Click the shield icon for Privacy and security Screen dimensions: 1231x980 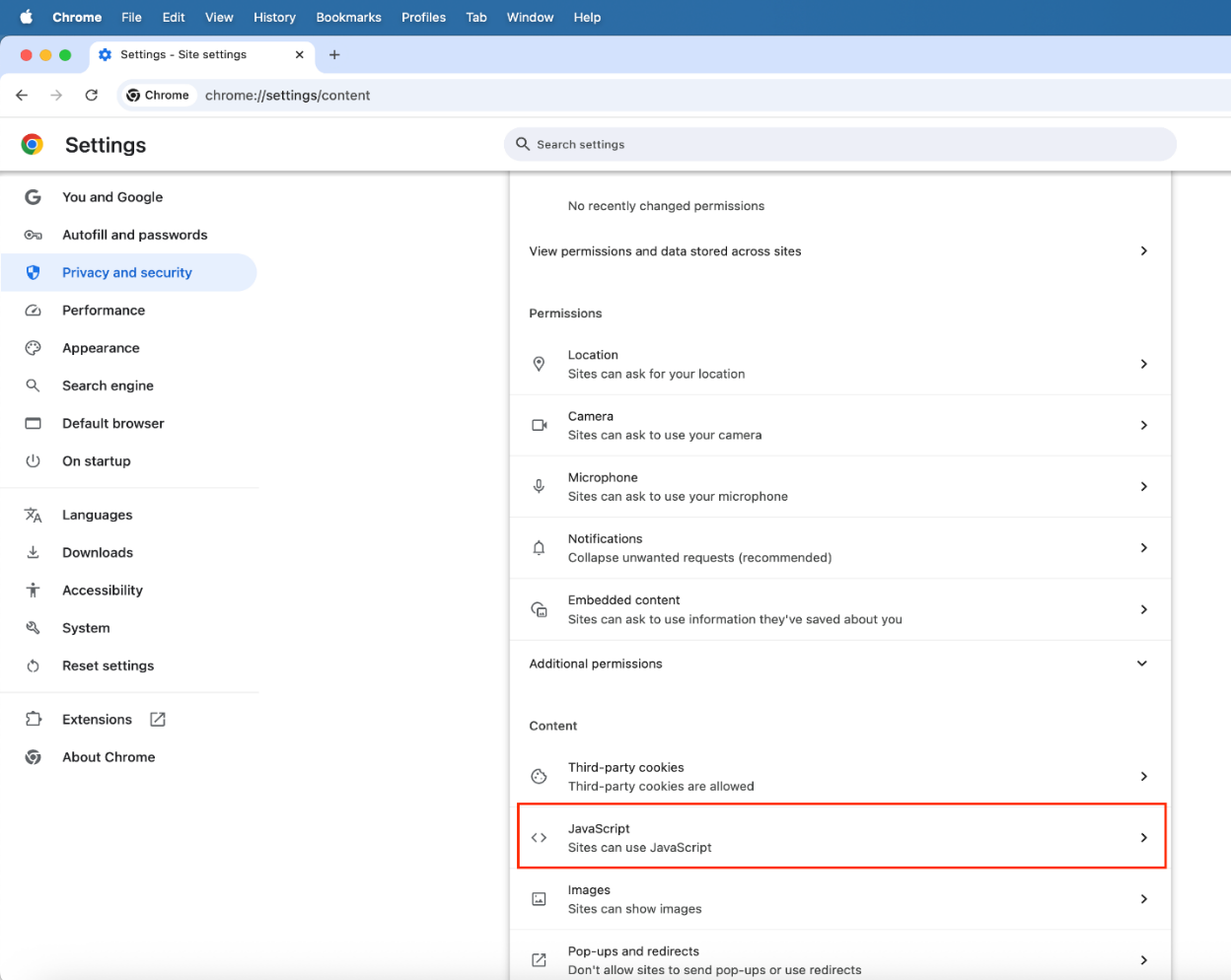[x=33, y=272]
